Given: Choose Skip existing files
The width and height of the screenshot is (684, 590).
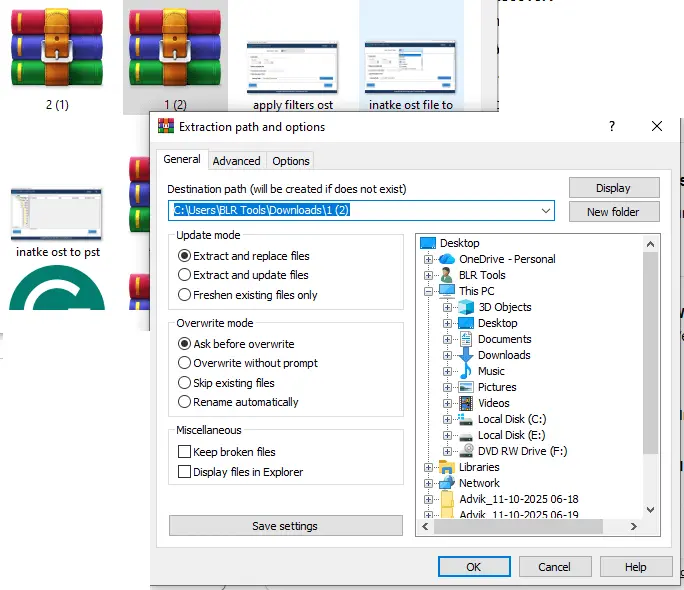Looking at the screenshot, I should click(226, 382).
